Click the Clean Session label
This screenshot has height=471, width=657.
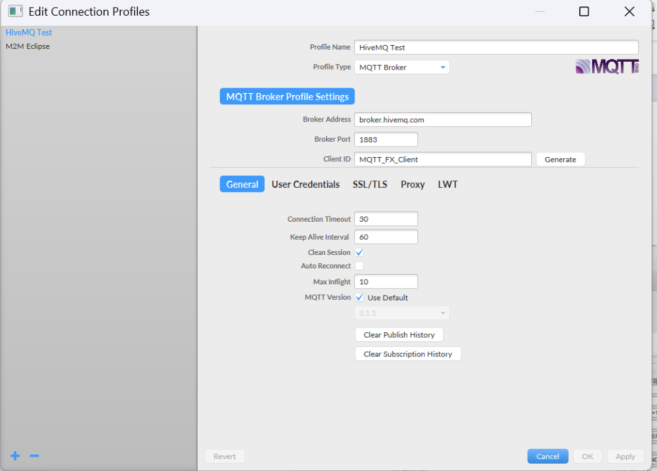pyautogui.click(x=329, y=252)
